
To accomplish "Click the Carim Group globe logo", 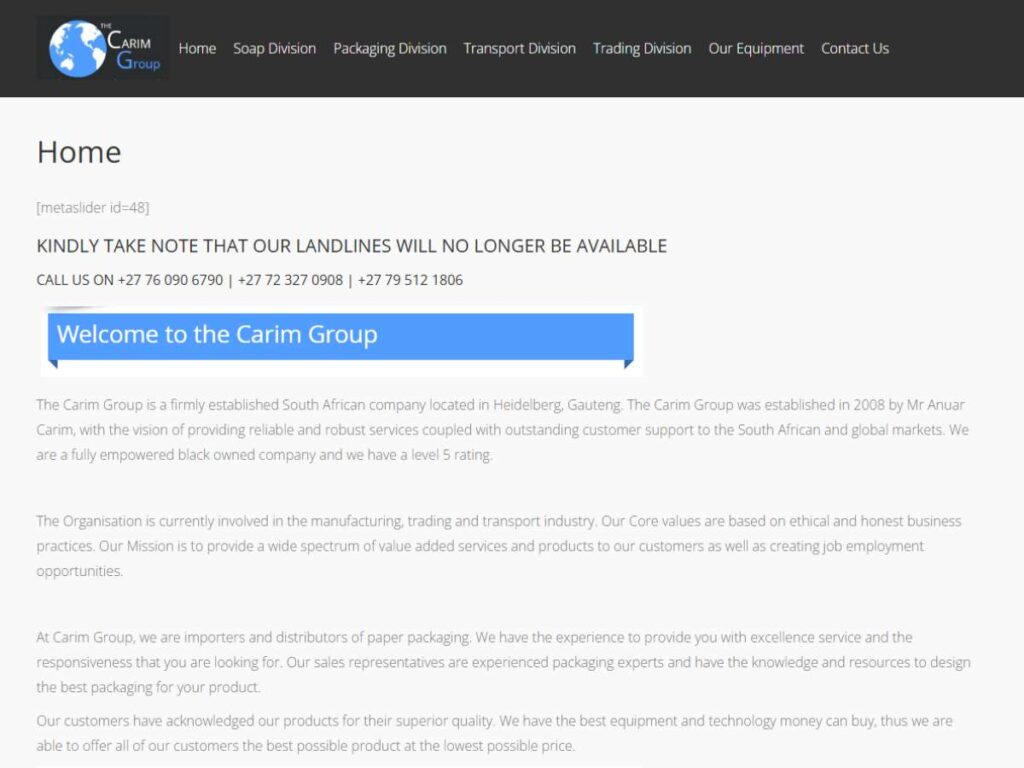I will (x=103, y=48).
